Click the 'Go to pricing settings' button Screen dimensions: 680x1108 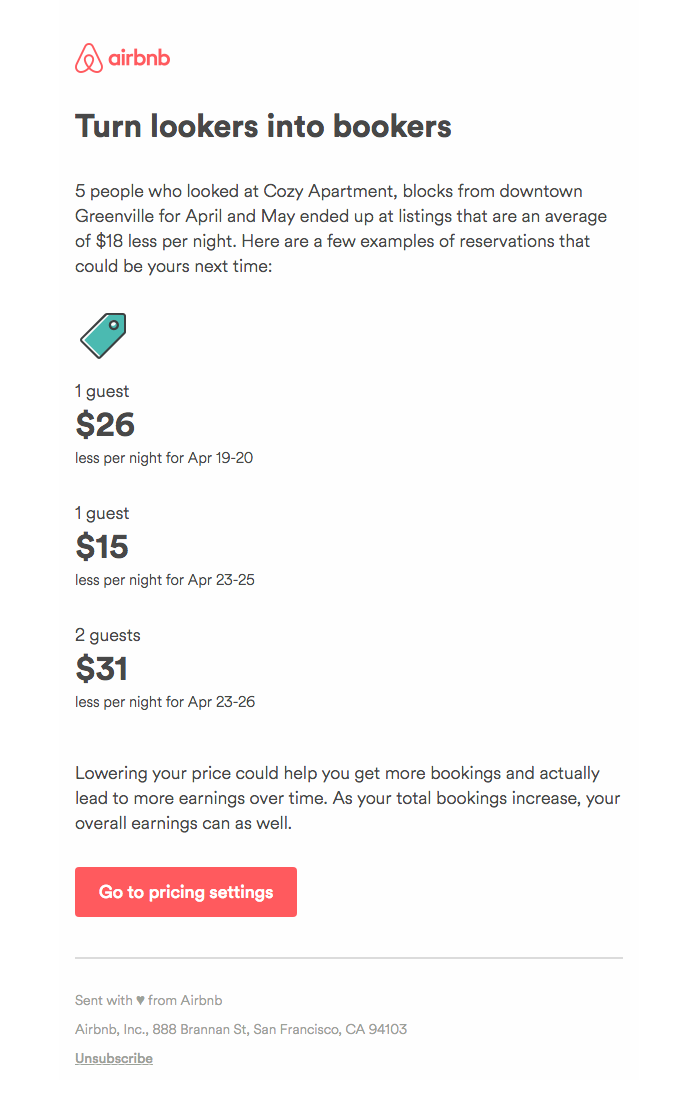click(x=186, y=891)
